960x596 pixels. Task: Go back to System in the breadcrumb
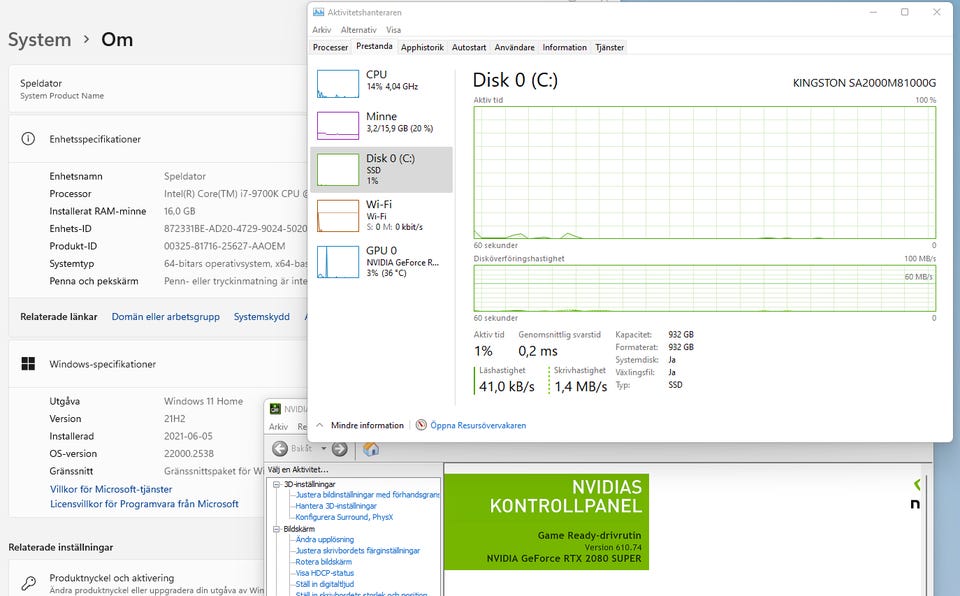pos(39,40)
